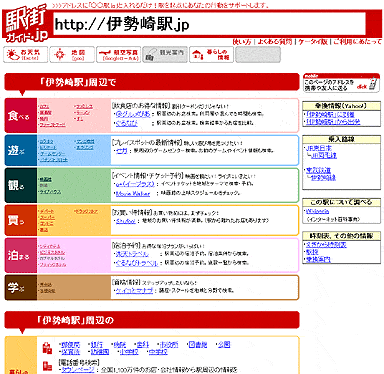This screenshot has width=384, height=374.
Task: Select the 観る category tile
Action: point(21,185)
